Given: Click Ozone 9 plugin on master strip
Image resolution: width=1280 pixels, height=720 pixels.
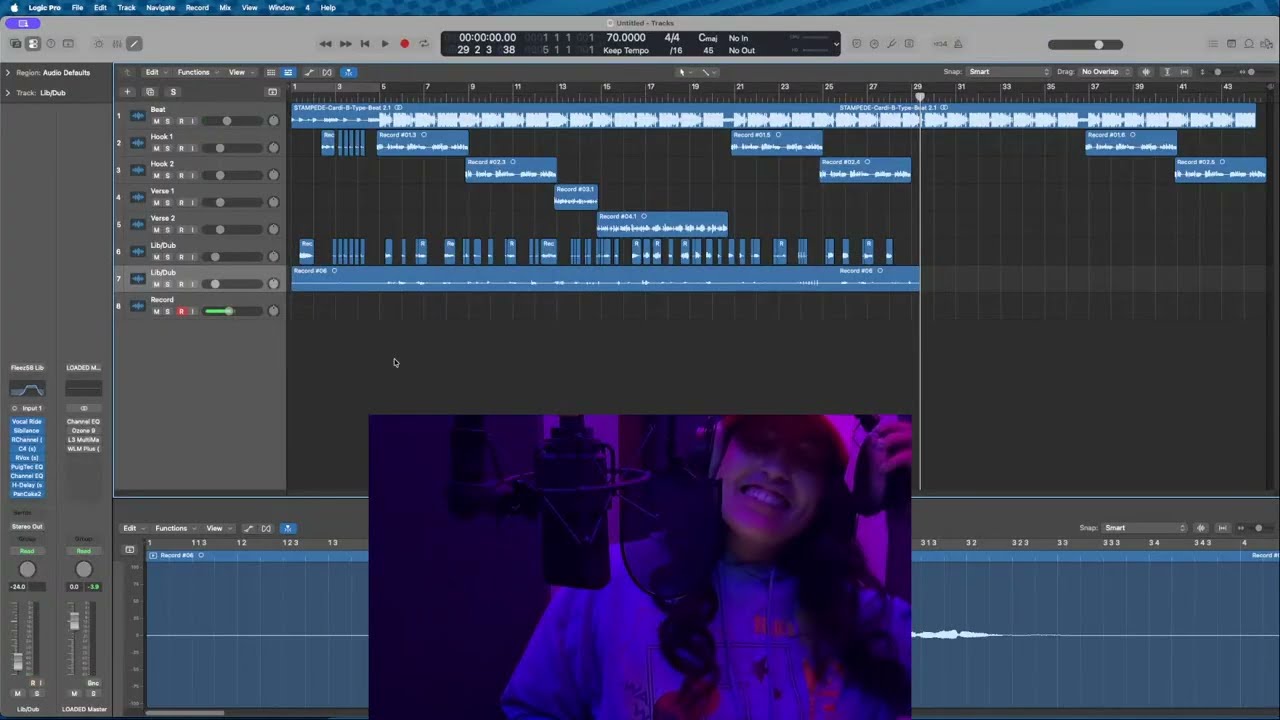Looking at the screenshot, I should click(83, 431).
